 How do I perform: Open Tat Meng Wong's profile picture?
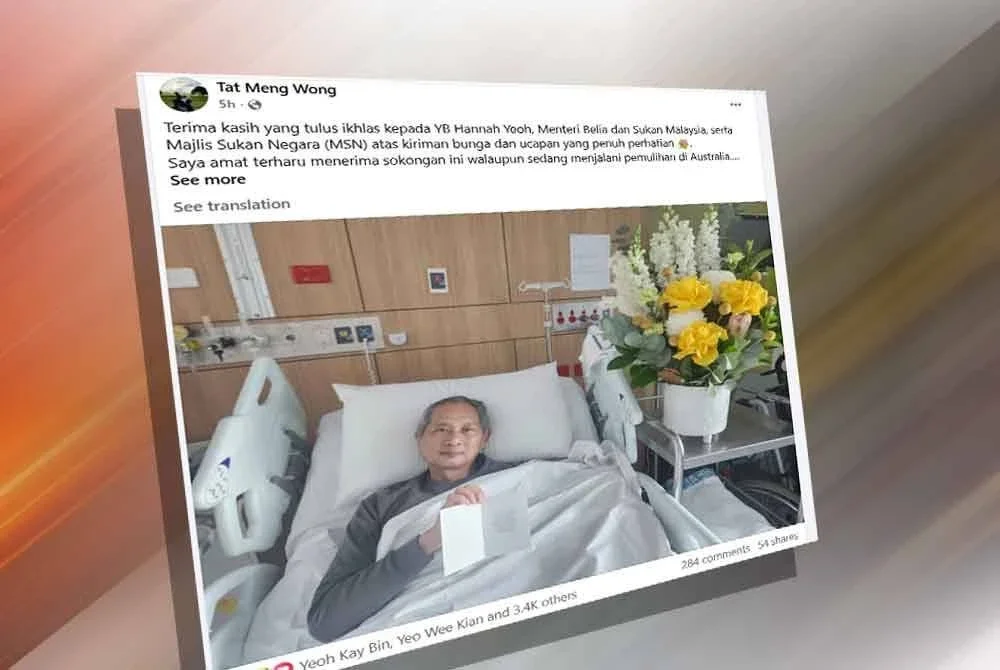[x=183, y=94]
